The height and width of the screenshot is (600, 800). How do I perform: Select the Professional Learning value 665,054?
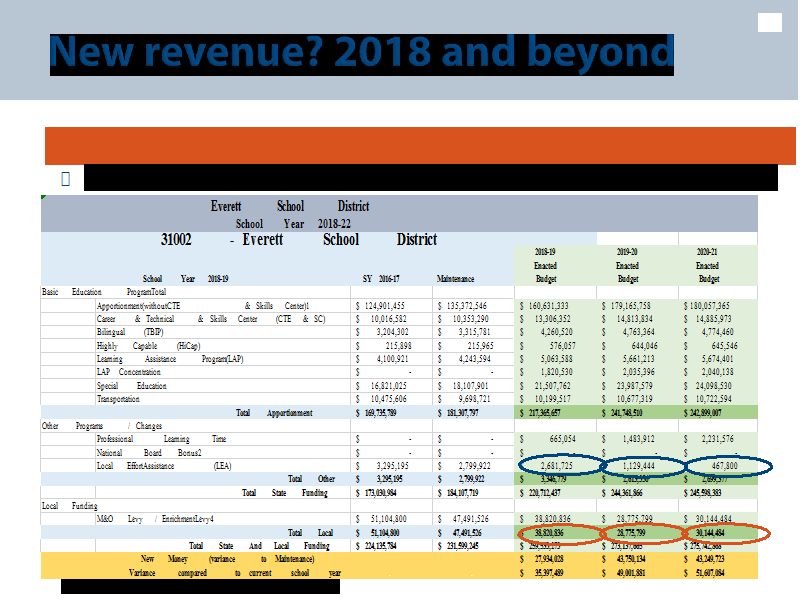click(562, 439)
